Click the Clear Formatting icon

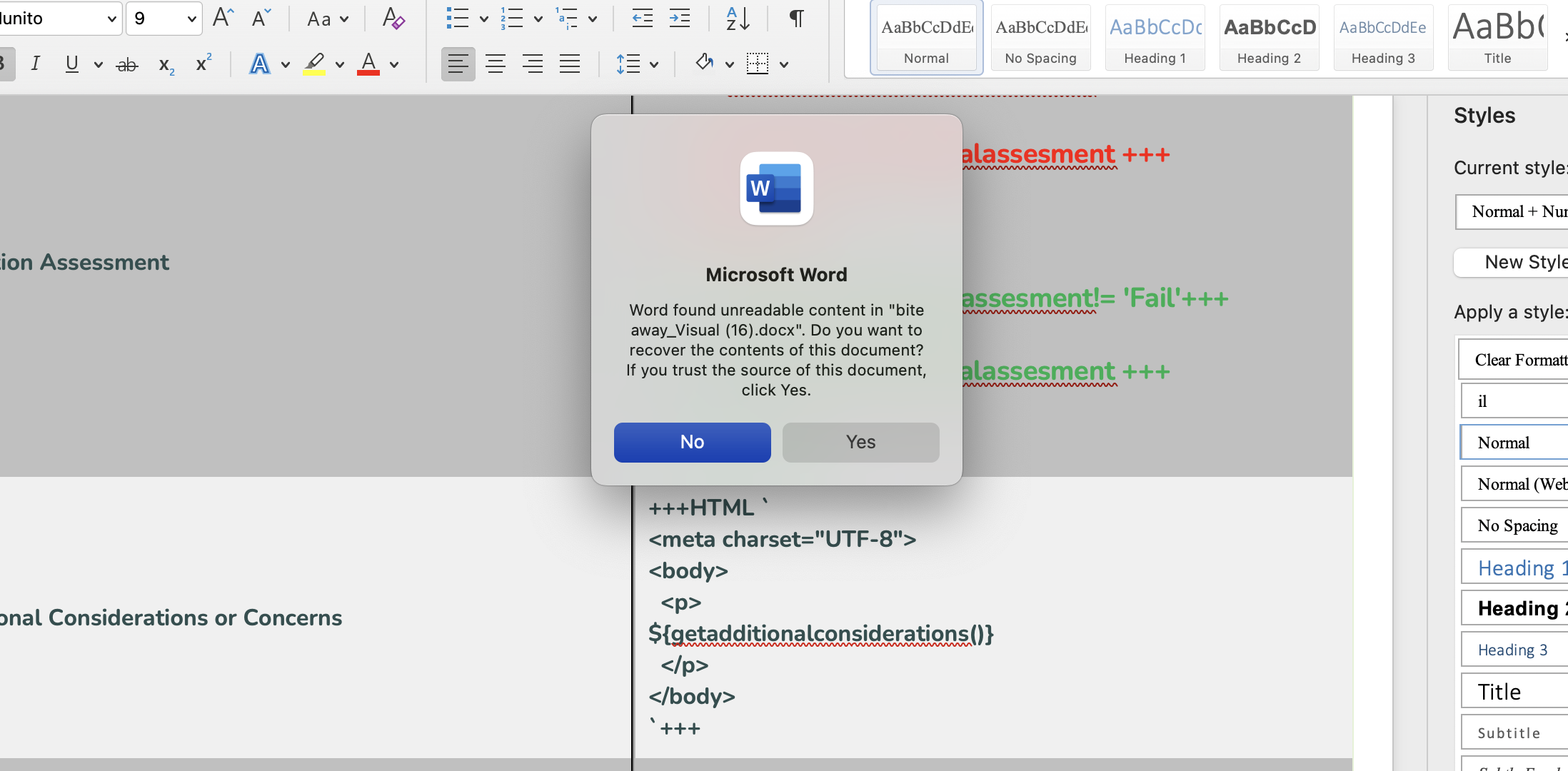[x=393, y=19]
